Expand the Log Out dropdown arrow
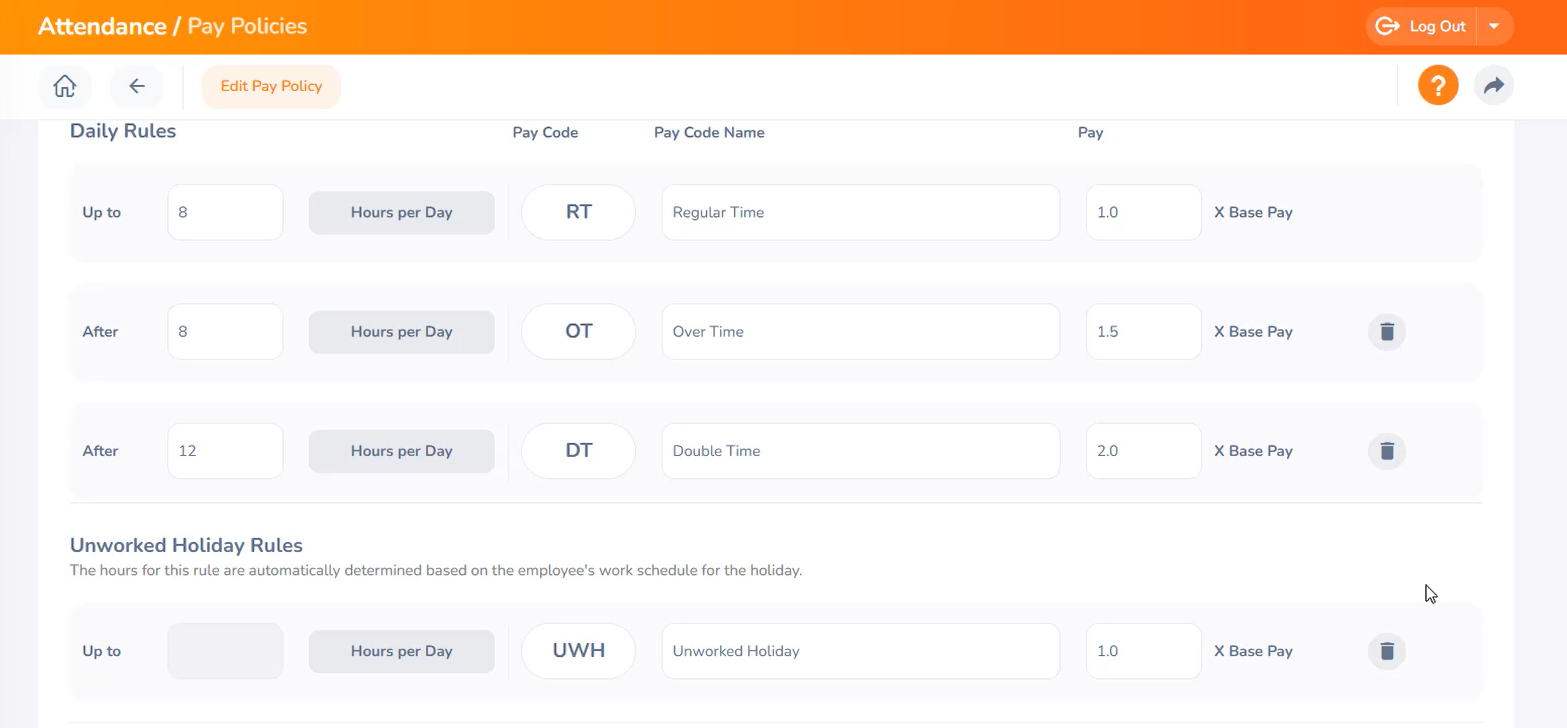The height and width of the screenshot is (728, 1567). (1494, 27)
